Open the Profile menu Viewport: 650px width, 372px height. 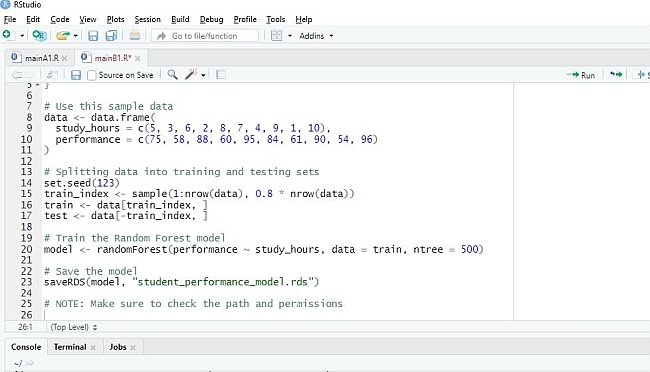[245, 19]
